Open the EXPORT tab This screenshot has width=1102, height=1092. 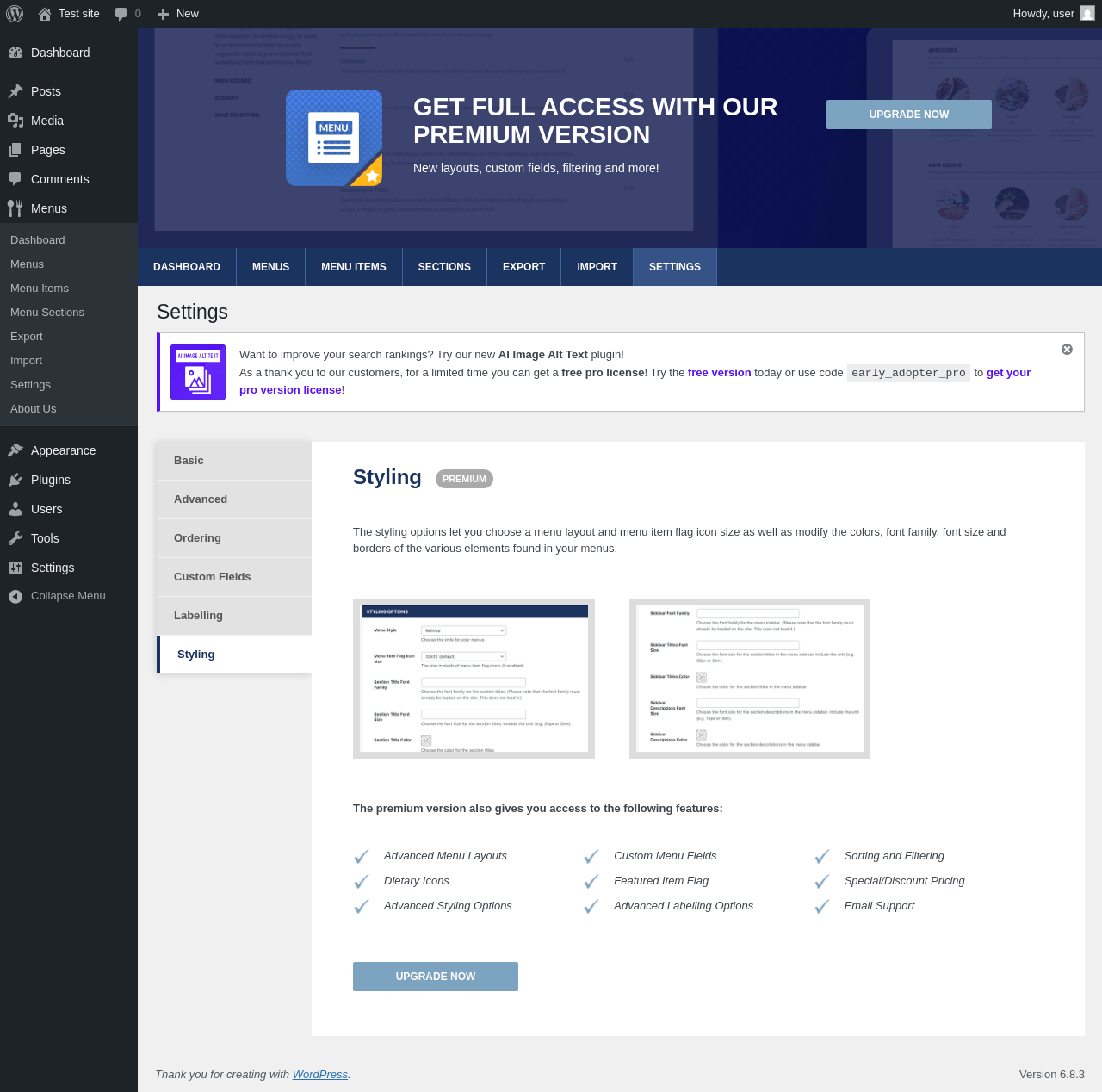[523, 267]
